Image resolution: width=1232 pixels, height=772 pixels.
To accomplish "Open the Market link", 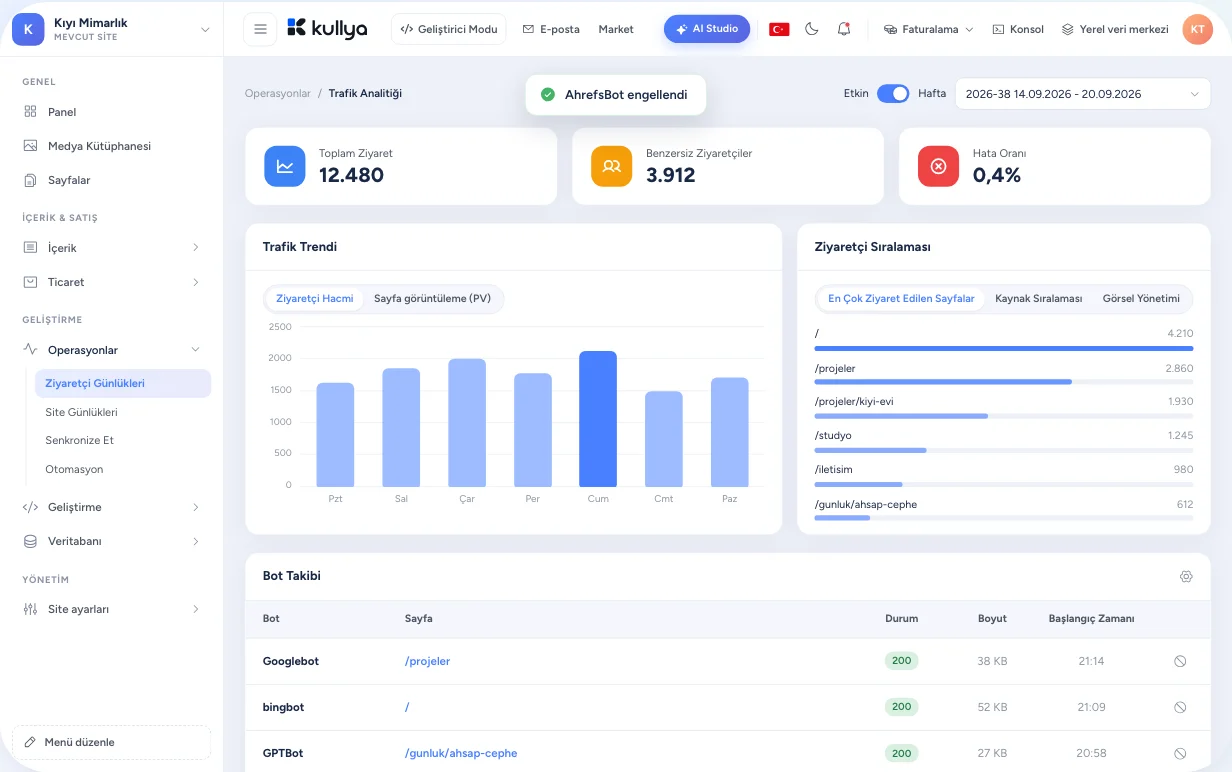I will click(616, 29).
